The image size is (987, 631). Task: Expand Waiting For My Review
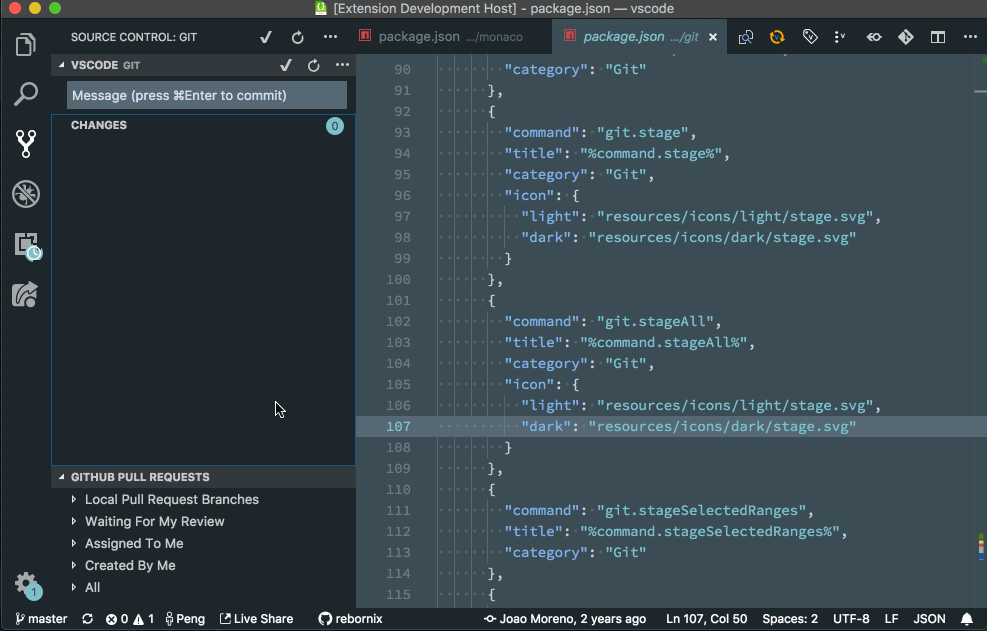[x=74, y=521]
